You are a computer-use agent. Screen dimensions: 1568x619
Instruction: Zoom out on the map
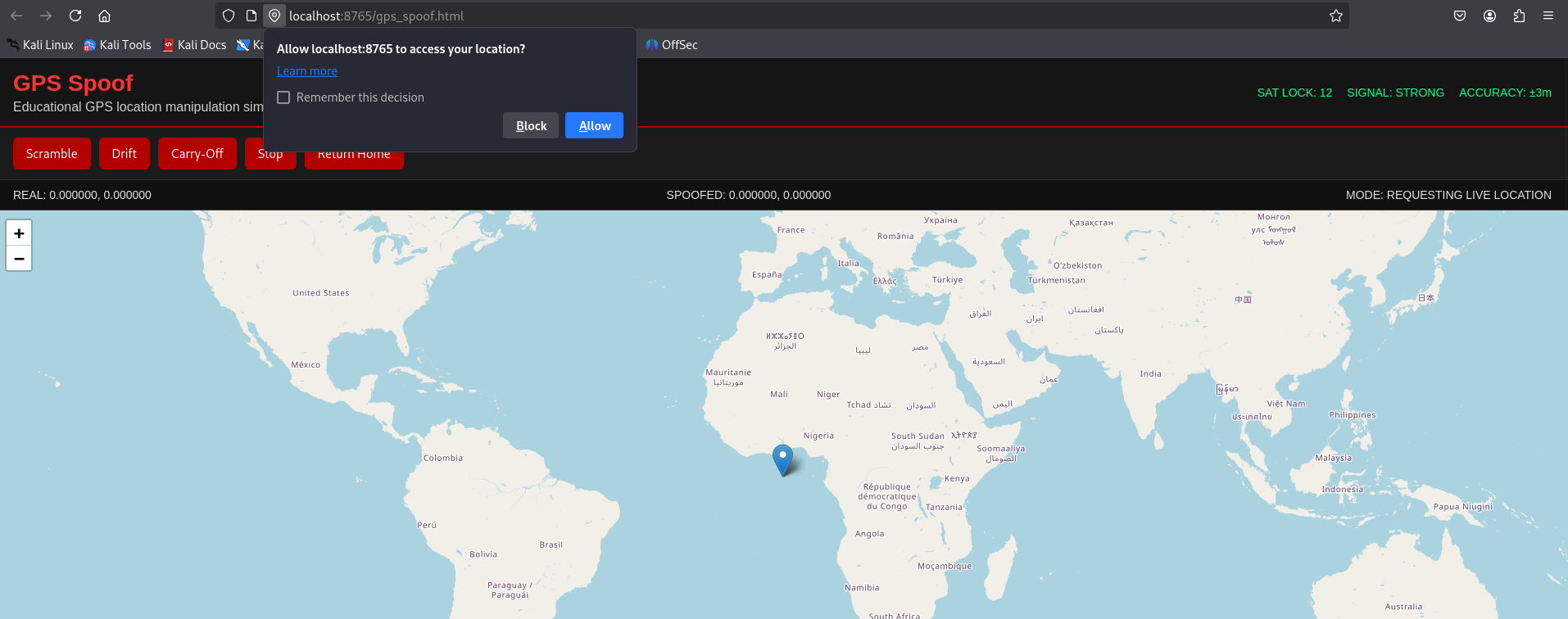19,259
